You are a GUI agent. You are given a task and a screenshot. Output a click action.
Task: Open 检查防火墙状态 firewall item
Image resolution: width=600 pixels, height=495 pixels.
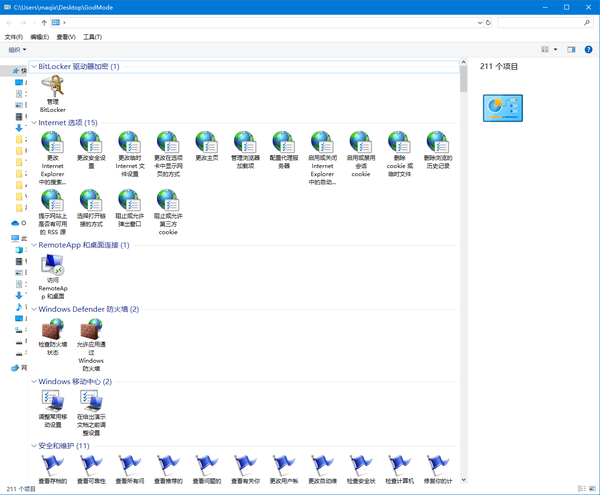[53, 337]
